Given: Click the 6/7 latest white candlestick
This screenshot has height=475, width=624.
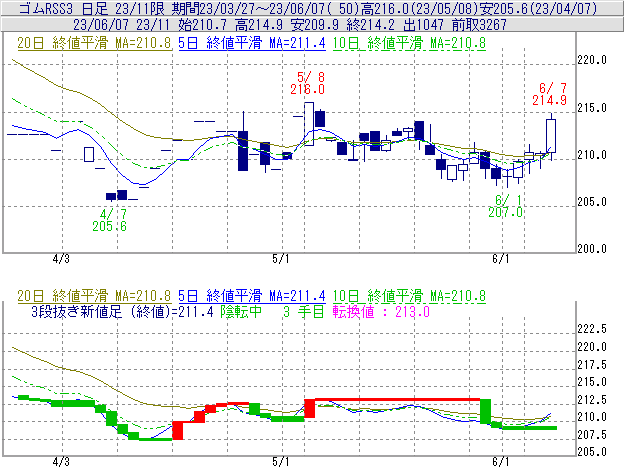Looking at the screenshot, I should point(551,136).
